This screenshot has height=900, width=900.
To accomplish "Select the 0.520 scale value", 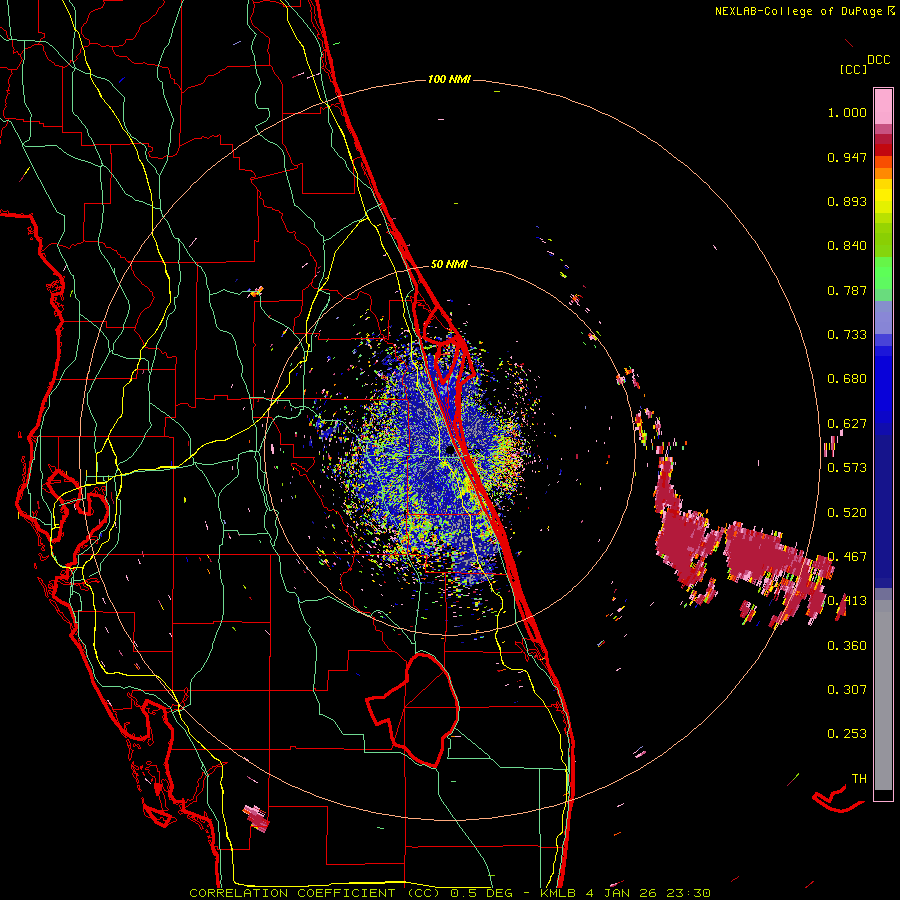I will (847, 512).
